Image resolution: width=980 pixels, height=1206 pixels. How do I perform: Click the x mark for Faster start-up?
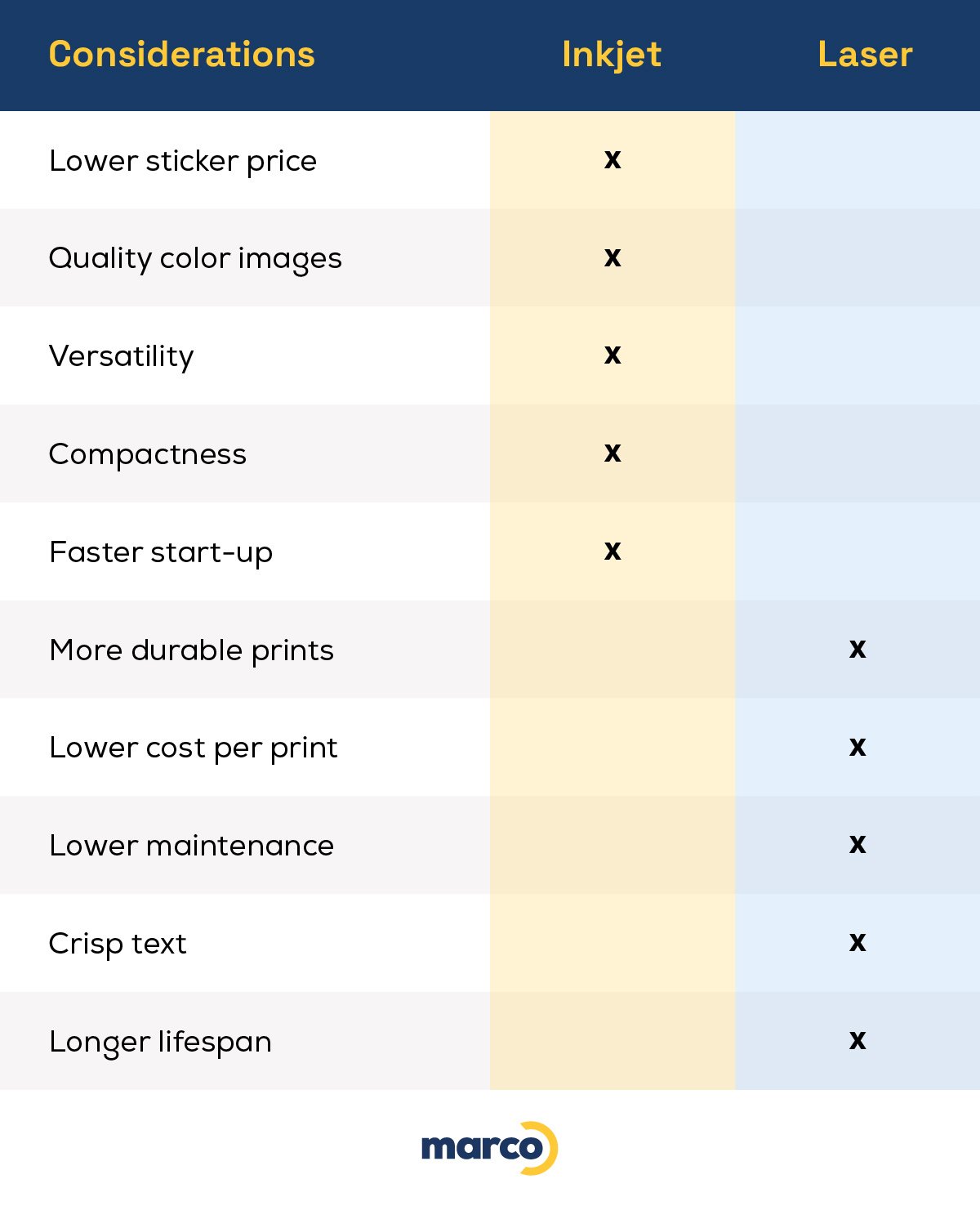(612, 551)
